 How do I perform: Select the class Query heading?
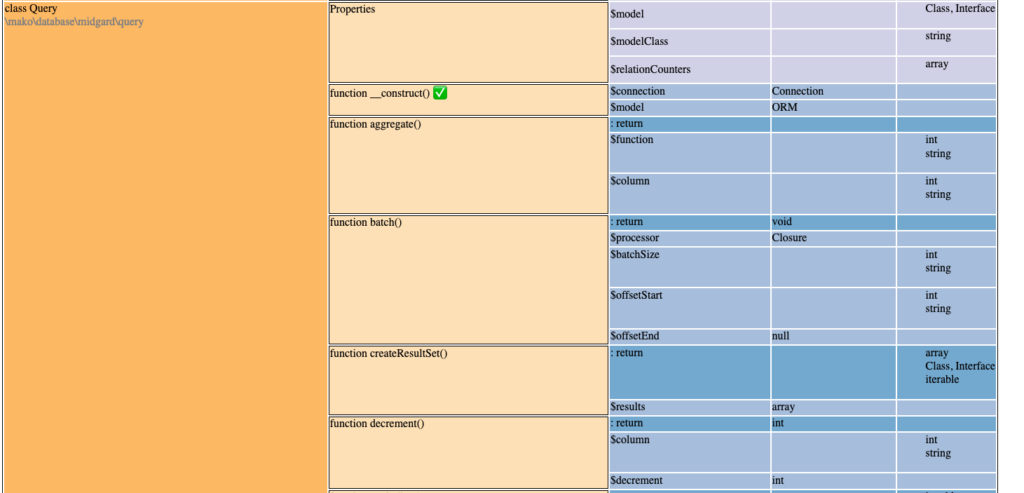pos(31,8)
